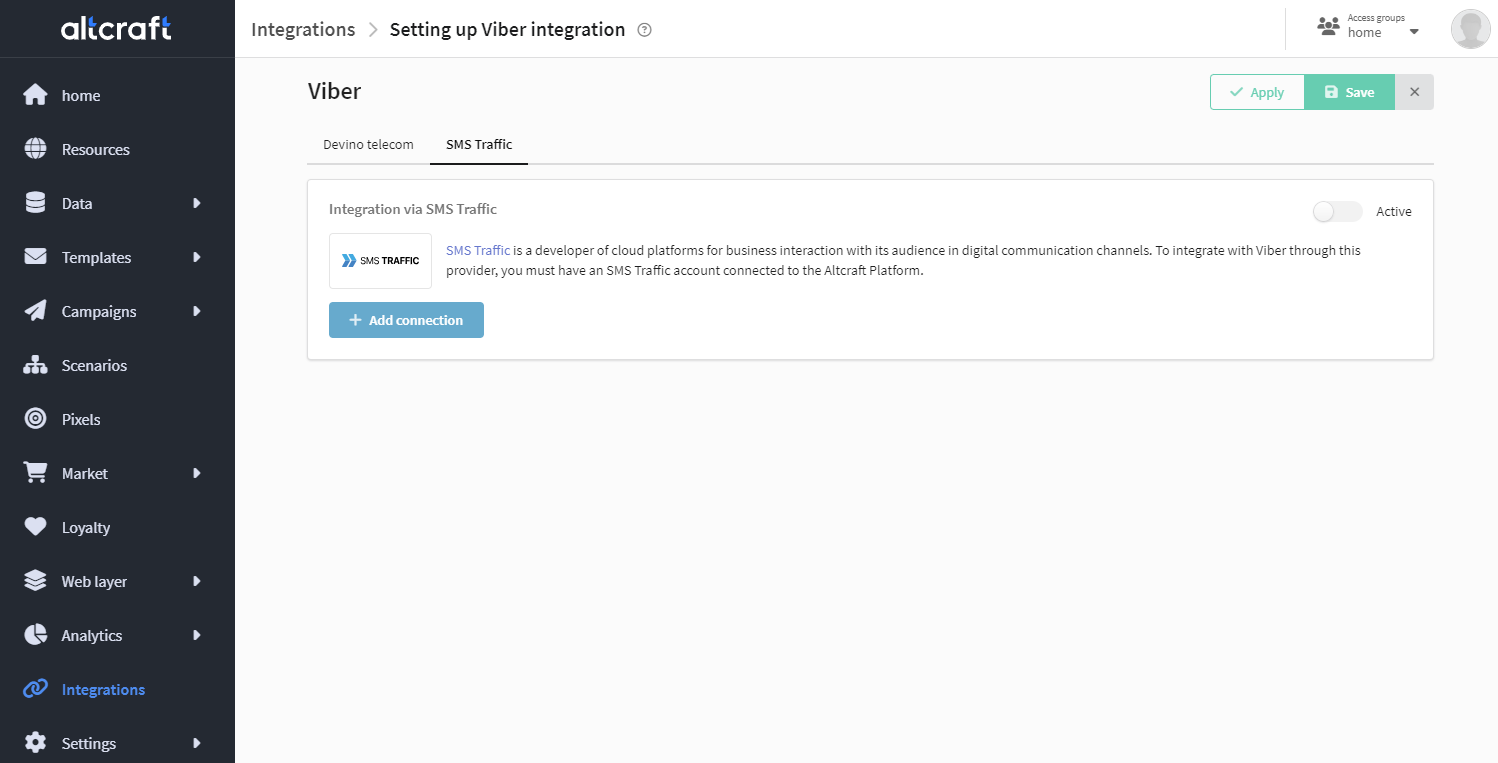1498x763 pixels.
Task: Click the Settings gear icon
Action: tap(36, 743)
